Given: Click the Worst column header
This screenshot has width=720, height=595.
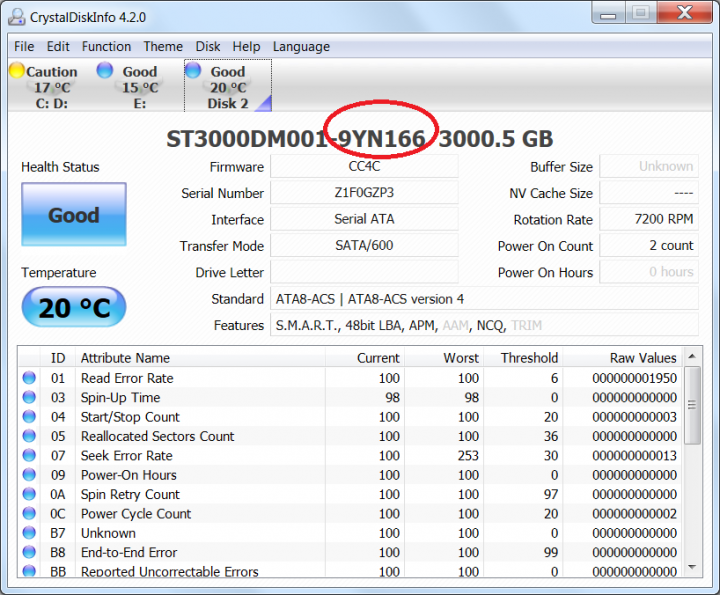Looking at the screenshot, I should pos(444,358).
